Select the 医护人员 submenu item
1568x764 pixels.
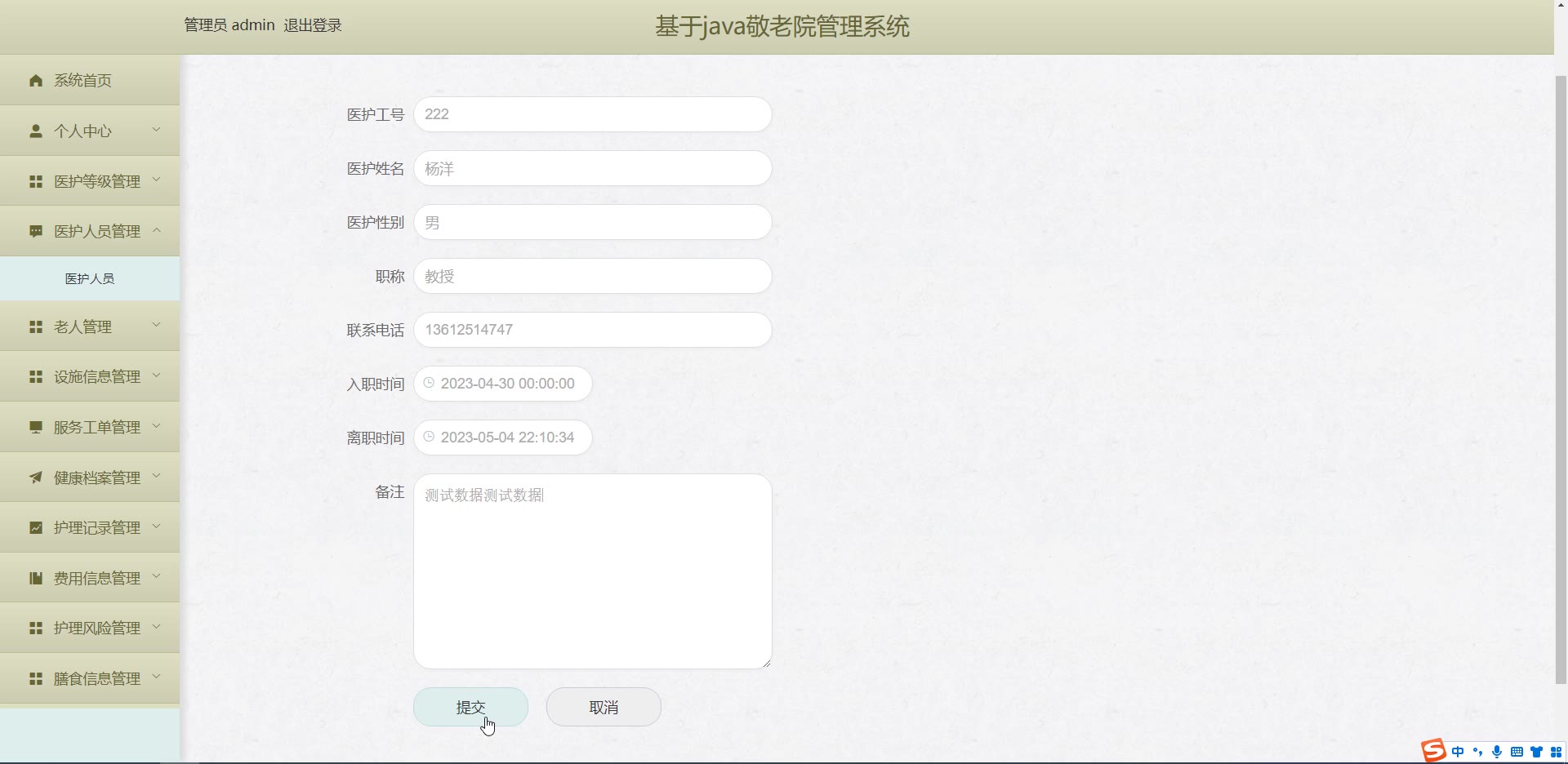(90, 278)
